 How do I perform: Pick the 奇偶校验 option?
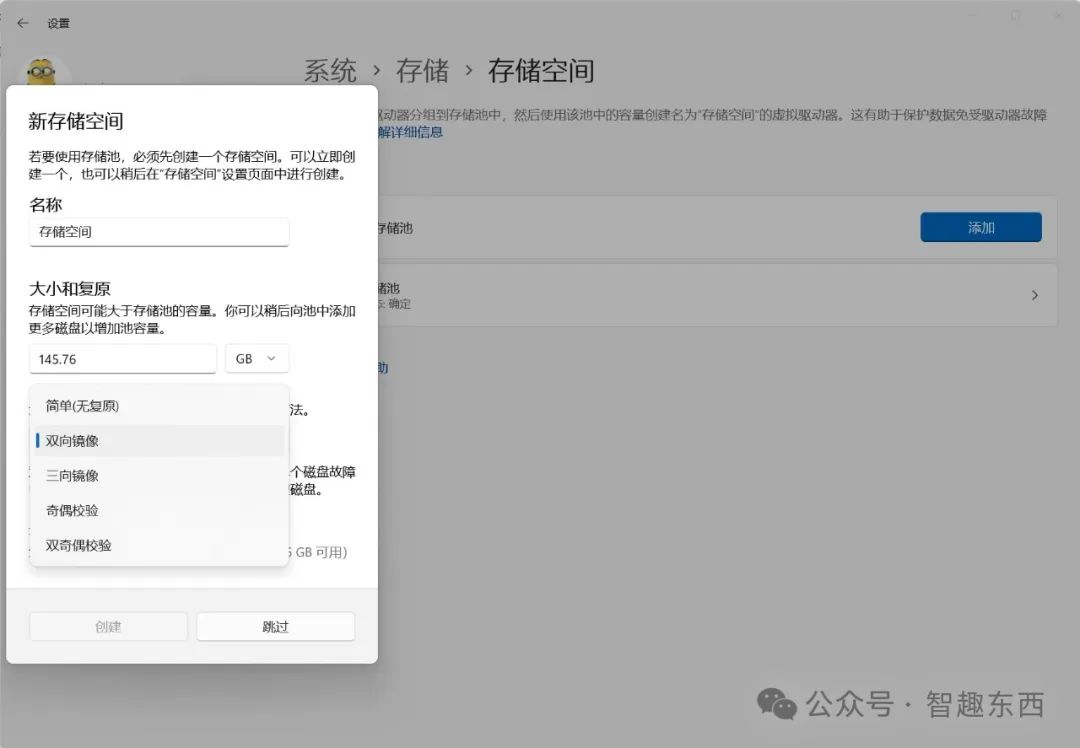(72, 511)
